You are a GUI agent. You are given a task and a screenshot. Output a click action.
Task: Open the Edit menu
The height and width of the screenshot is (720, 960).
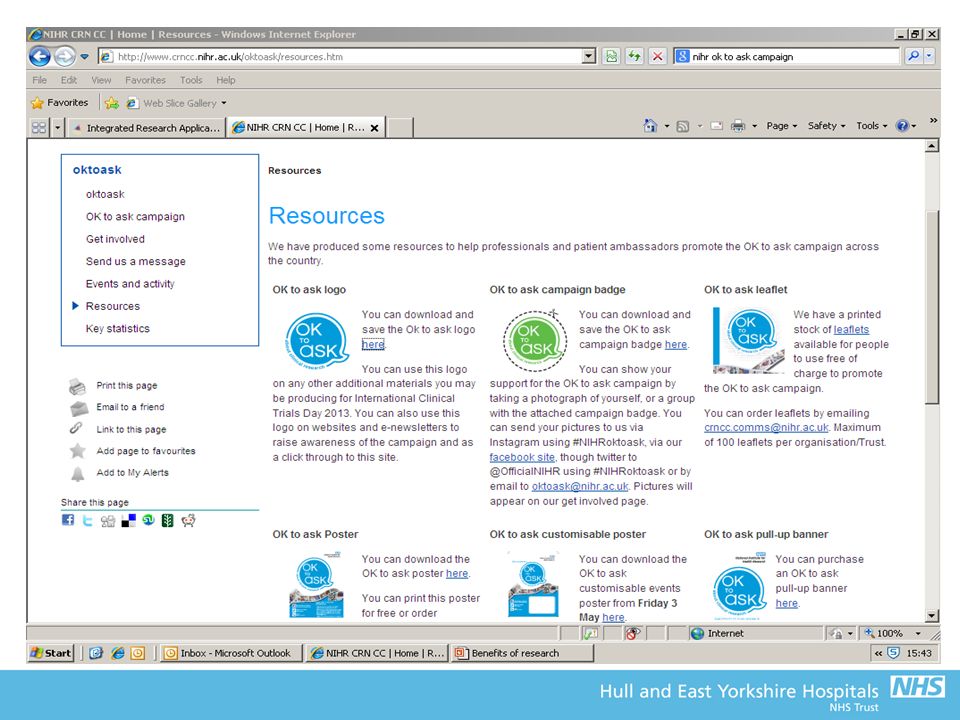(69, 80)
